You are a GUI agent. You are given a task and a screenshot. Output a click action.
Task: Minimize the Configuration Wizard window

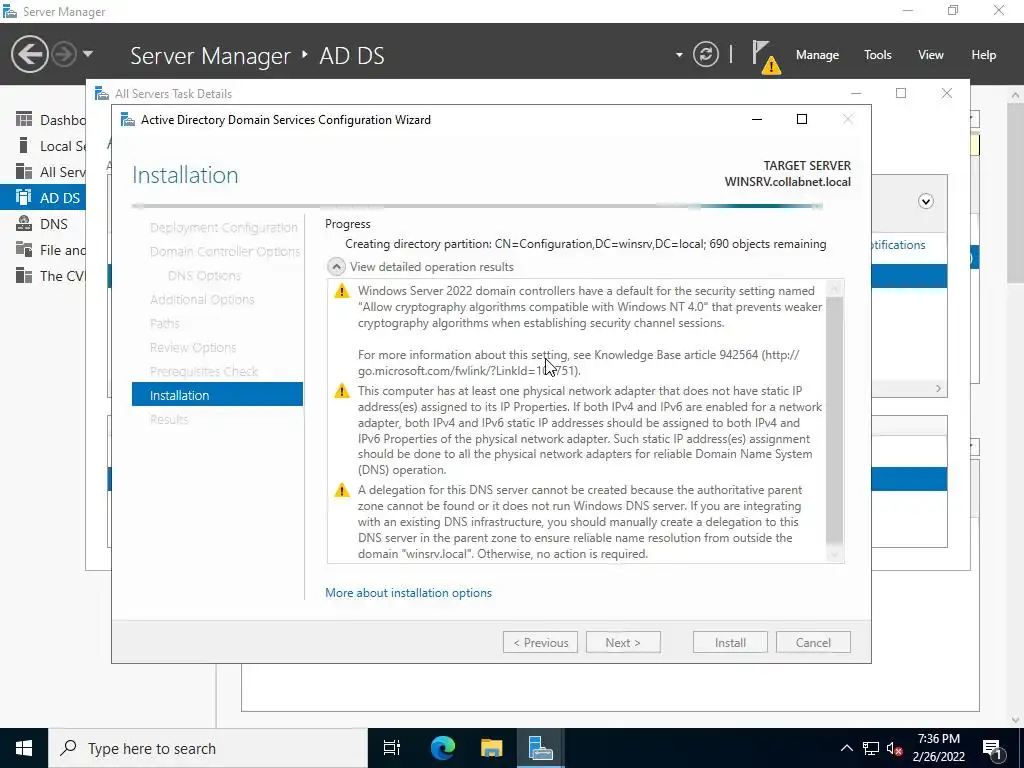tap(757, 120)
